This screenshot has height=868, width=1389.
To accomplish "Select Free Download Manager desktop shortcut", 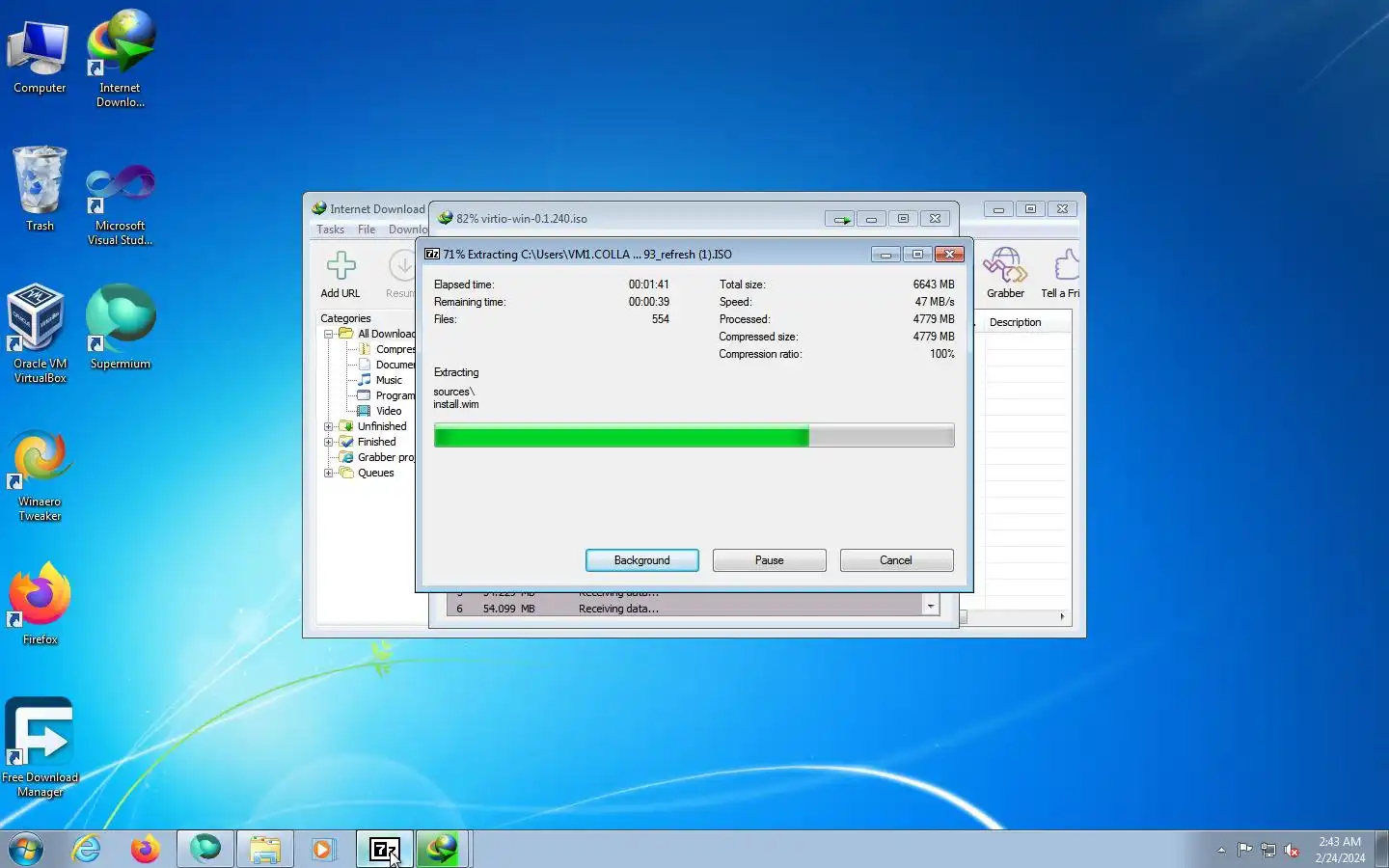I will 40,747.
